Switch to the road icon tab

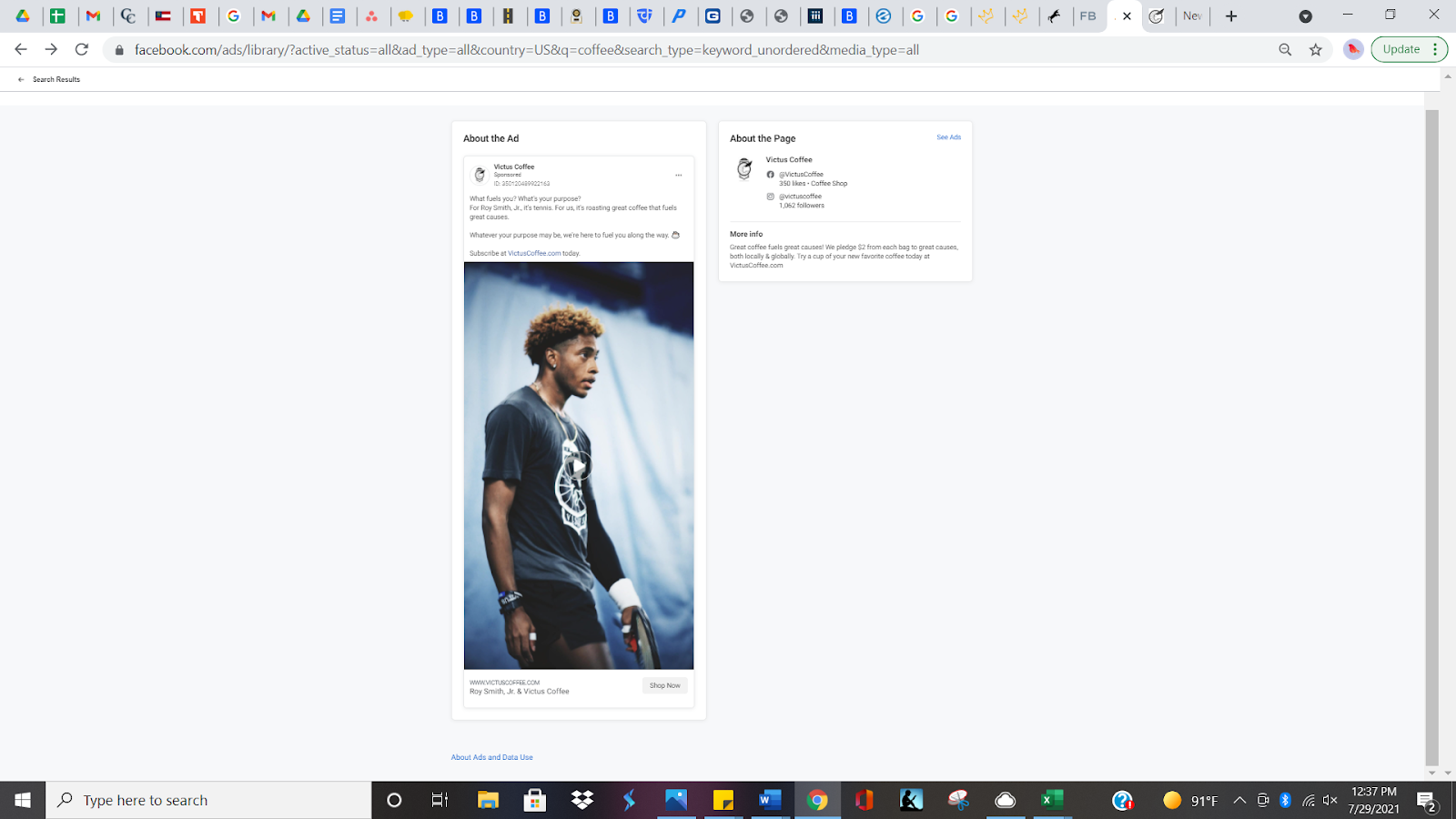(x=508, y=16)
